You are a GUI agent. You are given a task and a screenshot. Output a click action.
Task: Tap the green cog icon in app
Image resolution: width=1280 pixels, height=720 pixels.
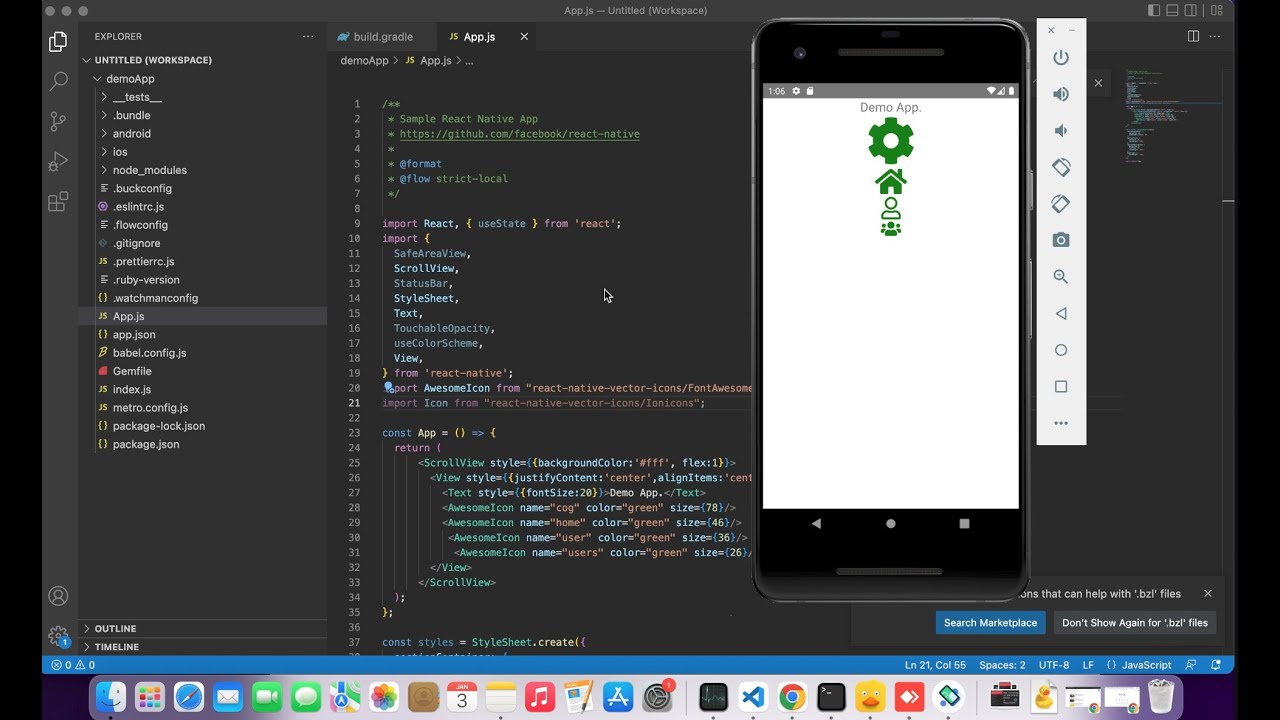(891, 141)
